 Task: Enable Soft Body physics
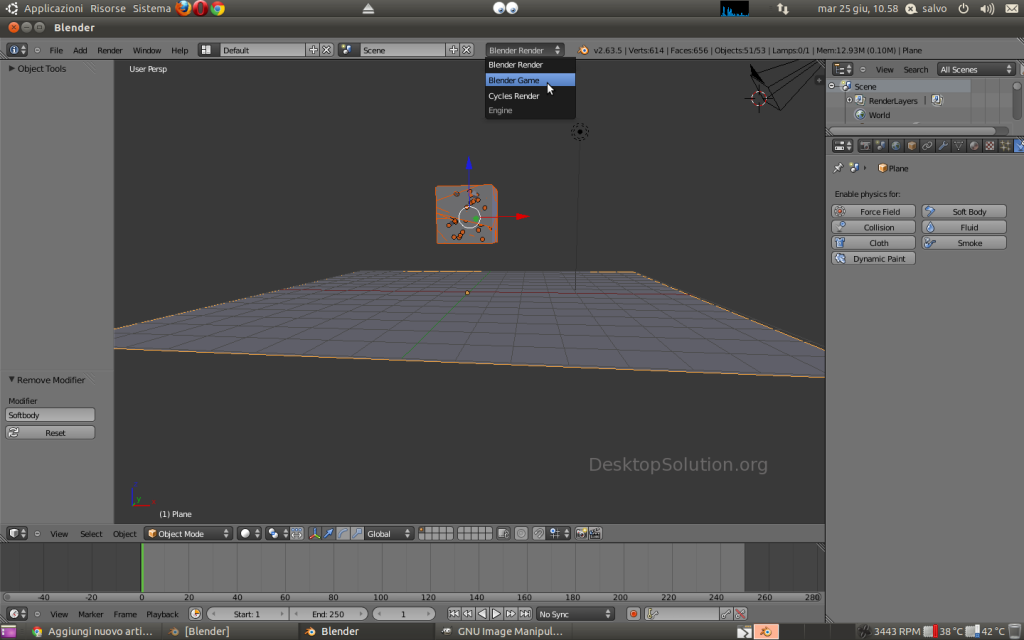pyautogui.click(x=963, y=212)
